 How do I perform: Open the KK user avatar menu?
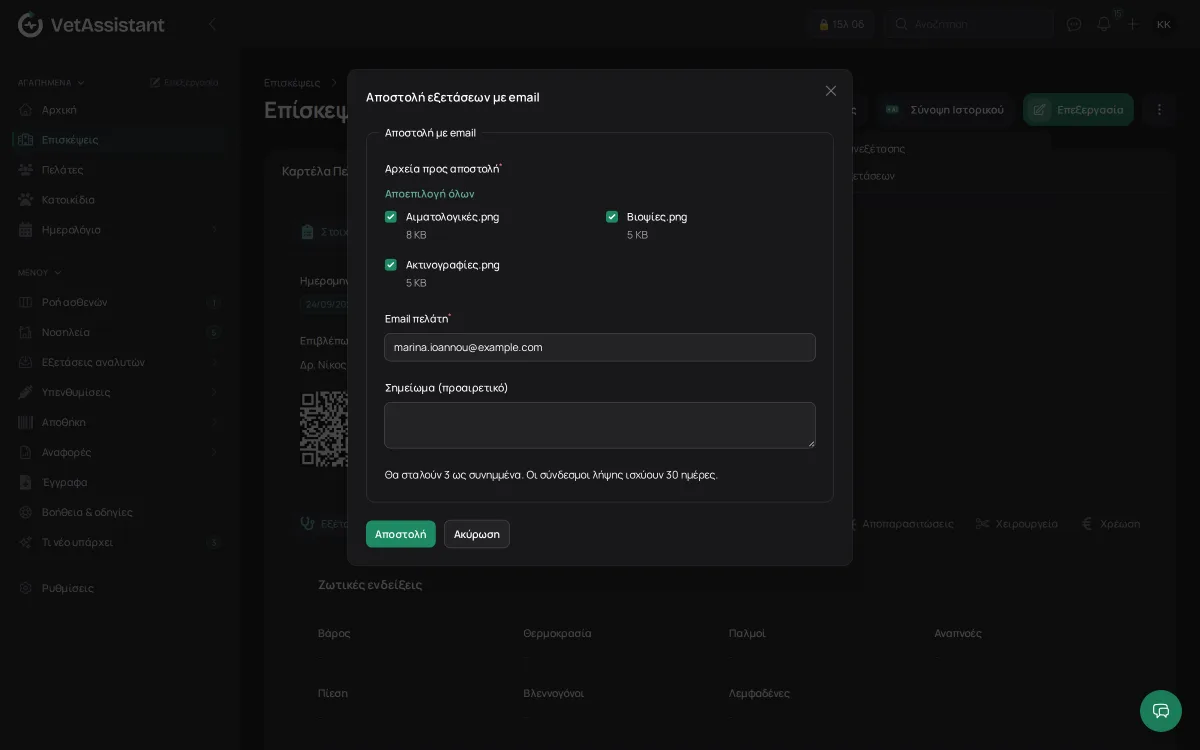[x=1164, y=24]
